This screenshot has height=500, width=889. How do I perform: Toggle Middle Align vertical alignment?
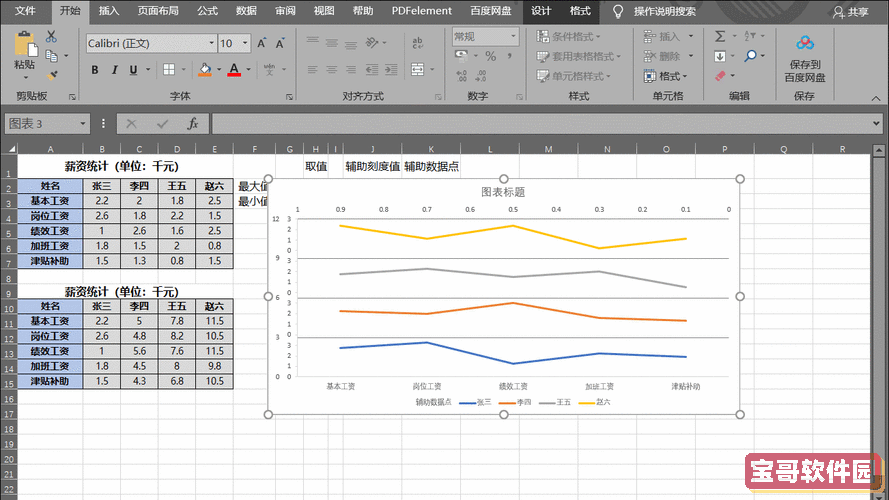(332, 43)
